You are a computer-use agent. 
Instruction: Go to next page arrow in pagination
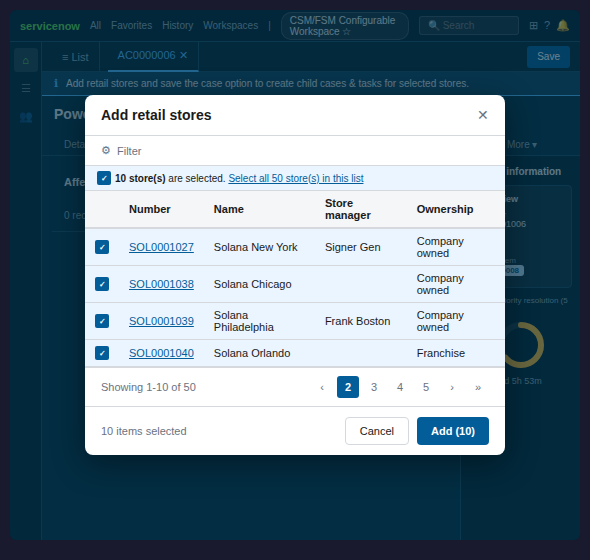click(x=452, y=387)
